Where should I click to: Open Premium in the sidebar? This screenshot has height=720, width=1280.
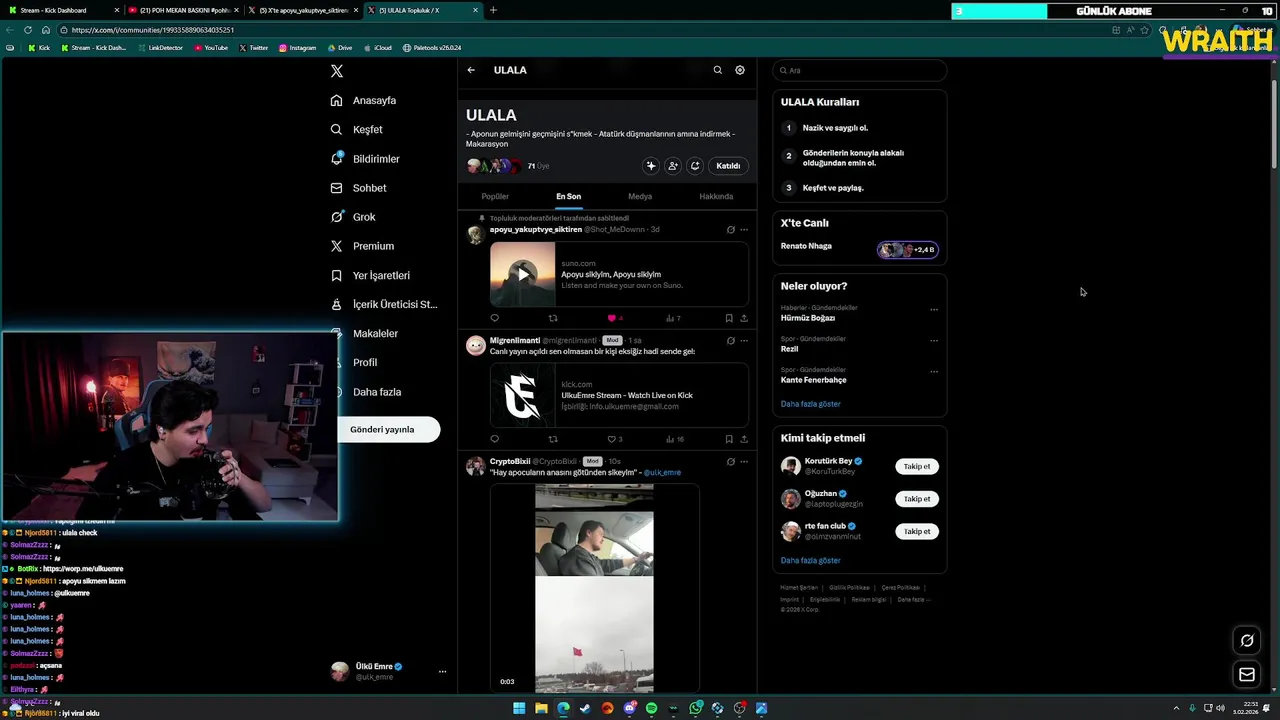pos(362,246)
